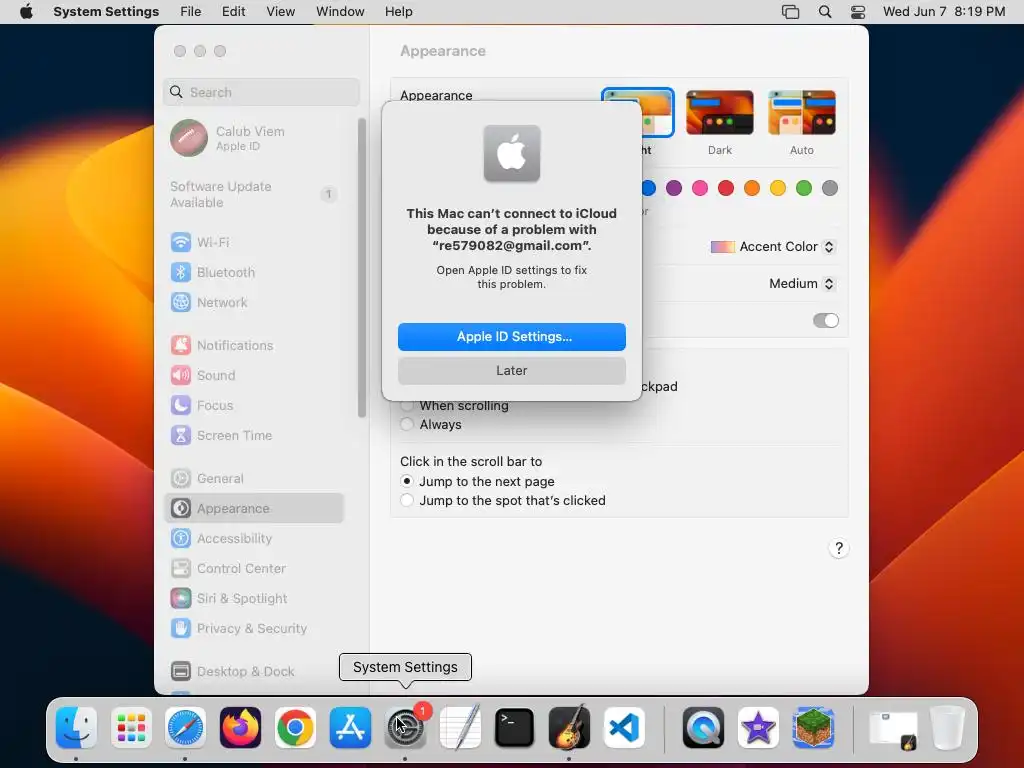Click the settings Search field

tap(261, 92)
